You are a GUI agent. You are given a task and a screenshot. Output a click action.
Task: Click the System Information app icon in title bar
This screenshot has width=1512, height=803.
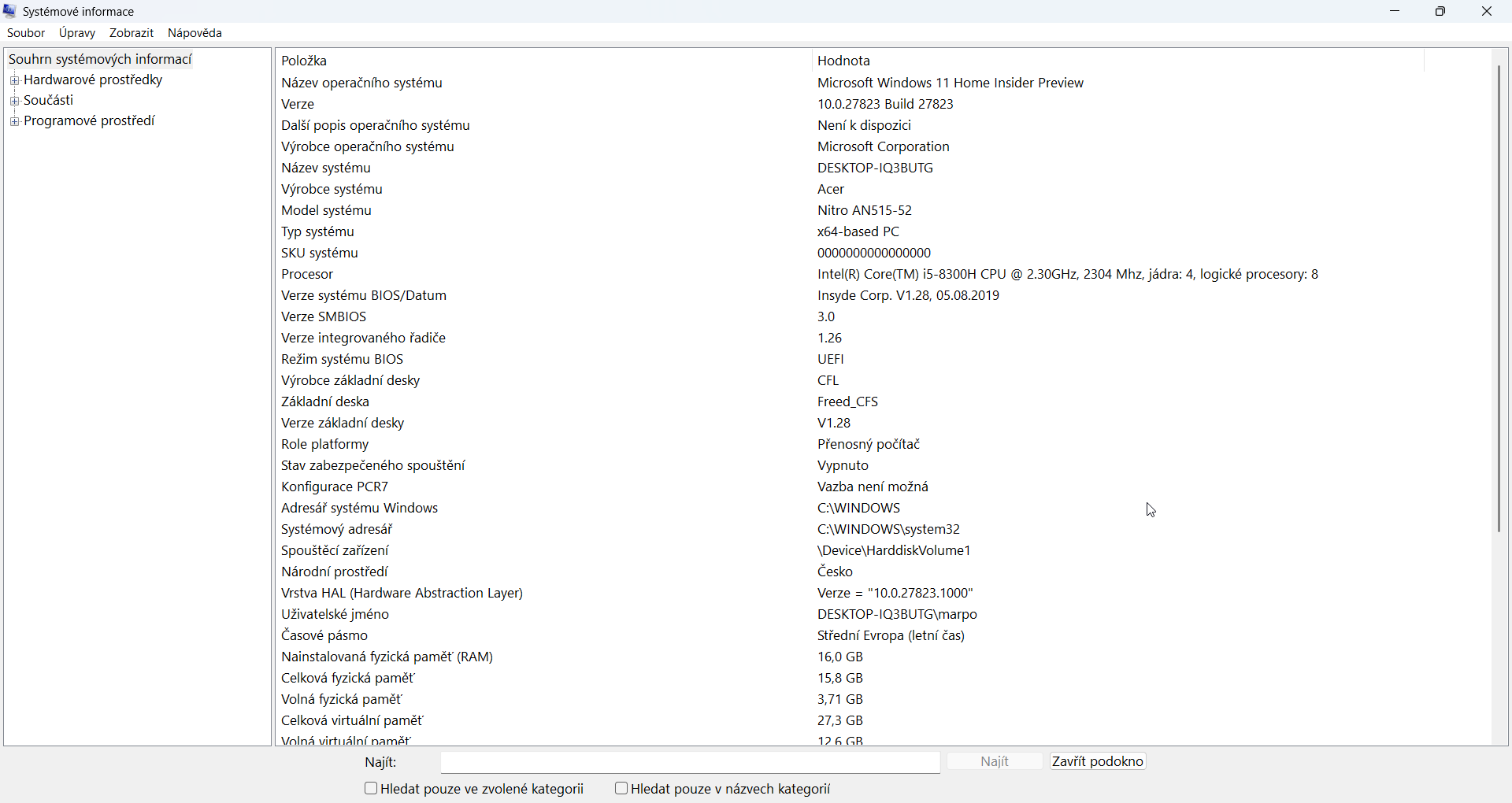point(10,11)
